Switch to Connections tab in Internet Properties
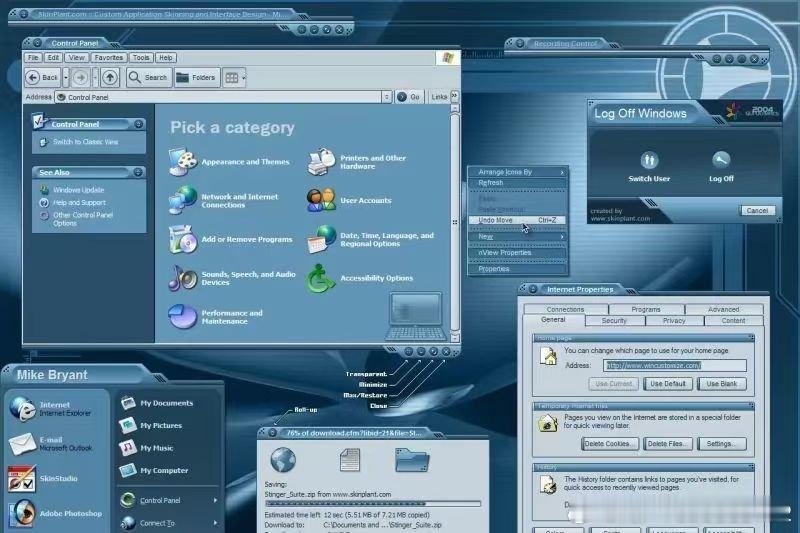Image resolution: width=800 pixels, height=533 pixels. click(x=565, y=309)
